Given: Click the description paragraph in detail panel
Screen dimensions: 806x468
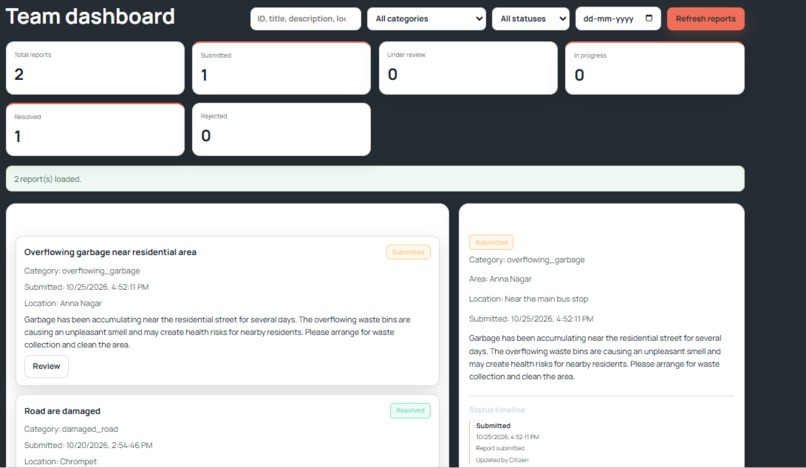Looking at the screenshot, I should pyautogui.click(x=595, y=357).
